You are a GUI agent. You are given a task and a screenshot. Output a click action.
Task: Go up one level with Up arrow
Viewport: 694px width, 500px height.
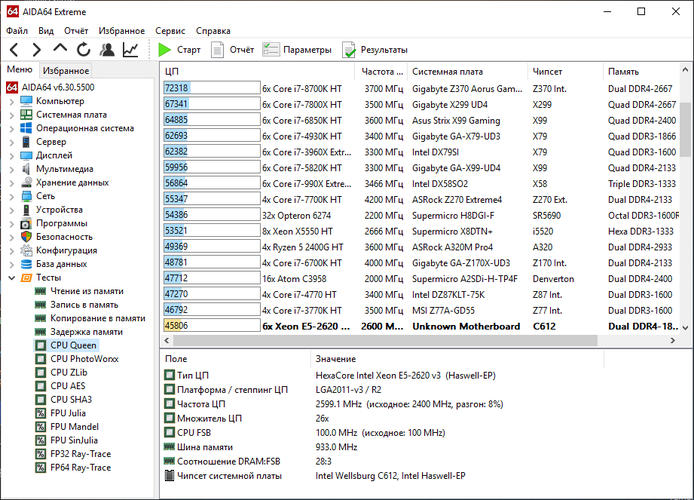[60, 49]
